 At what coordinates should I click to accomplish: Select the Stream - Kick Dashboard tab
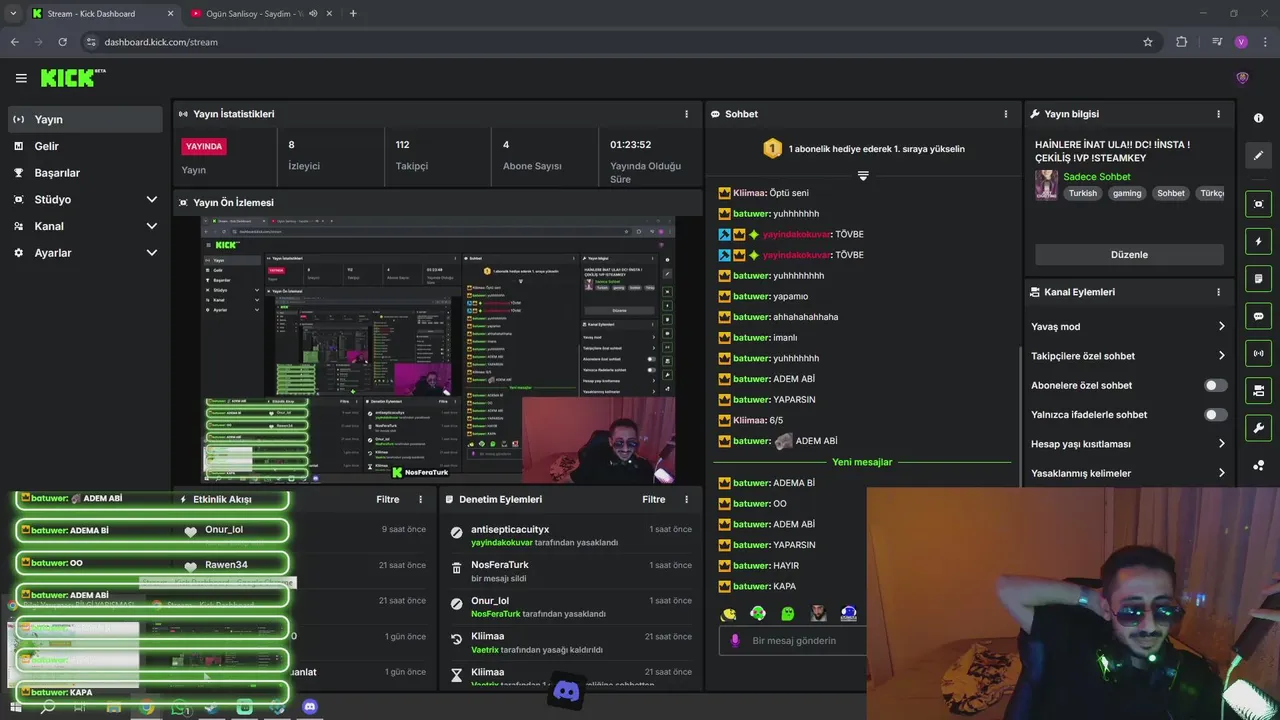tap(102, 14)
